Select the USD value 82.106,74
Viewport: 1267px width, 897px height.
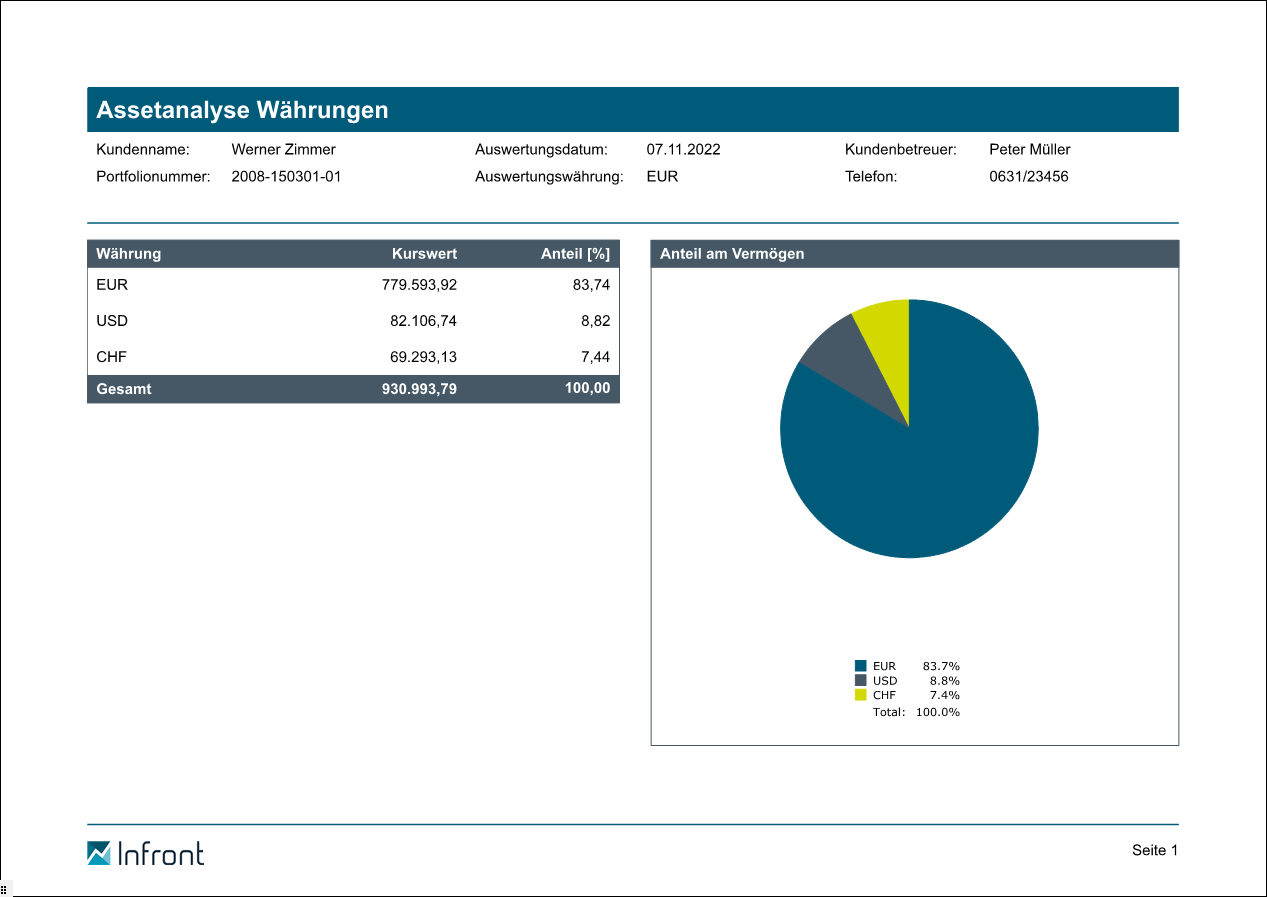tap(423, 321)
